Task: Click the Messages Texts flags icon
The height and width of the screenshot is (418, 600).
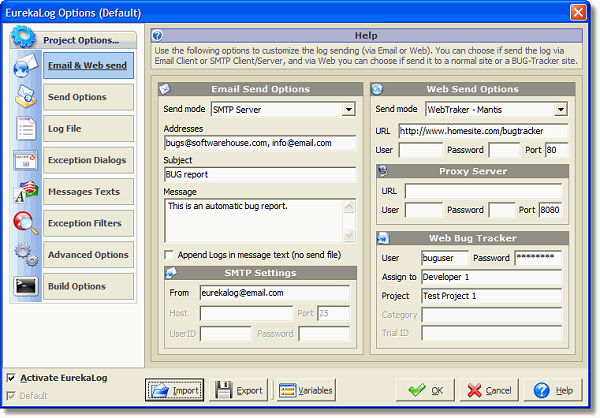Action: point(26,191)
